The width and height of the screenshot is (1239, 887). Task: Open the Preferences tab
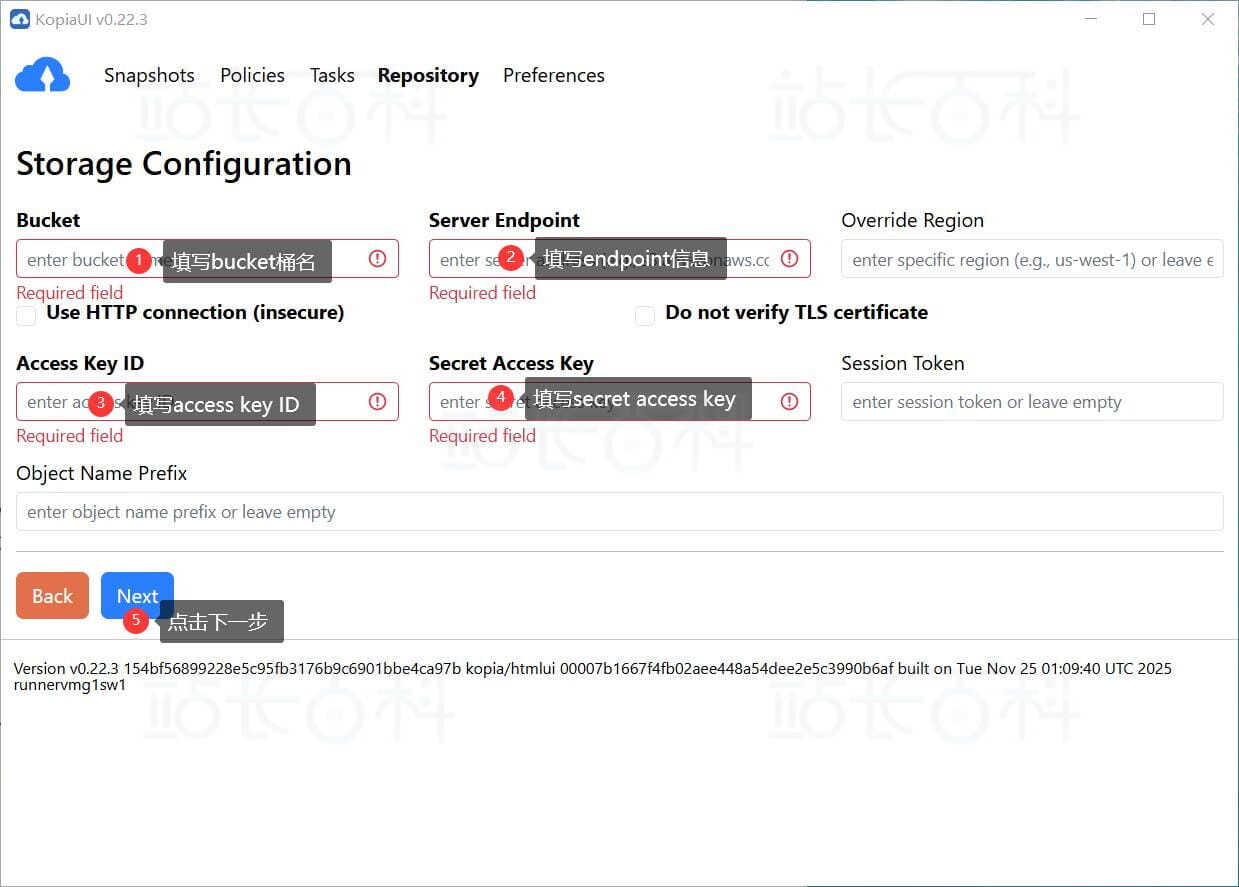[554, 75]
